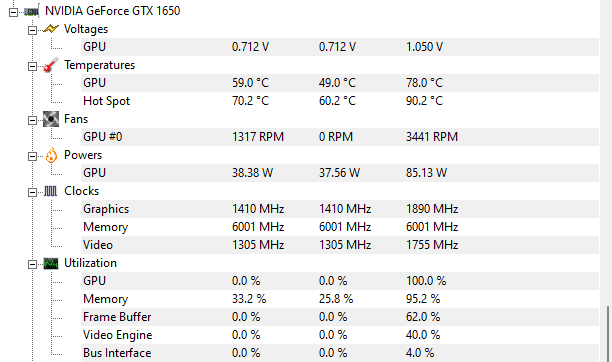
Task: Click the Utilization graph icon
Action: pyautogui.click(x=51, y=263)
